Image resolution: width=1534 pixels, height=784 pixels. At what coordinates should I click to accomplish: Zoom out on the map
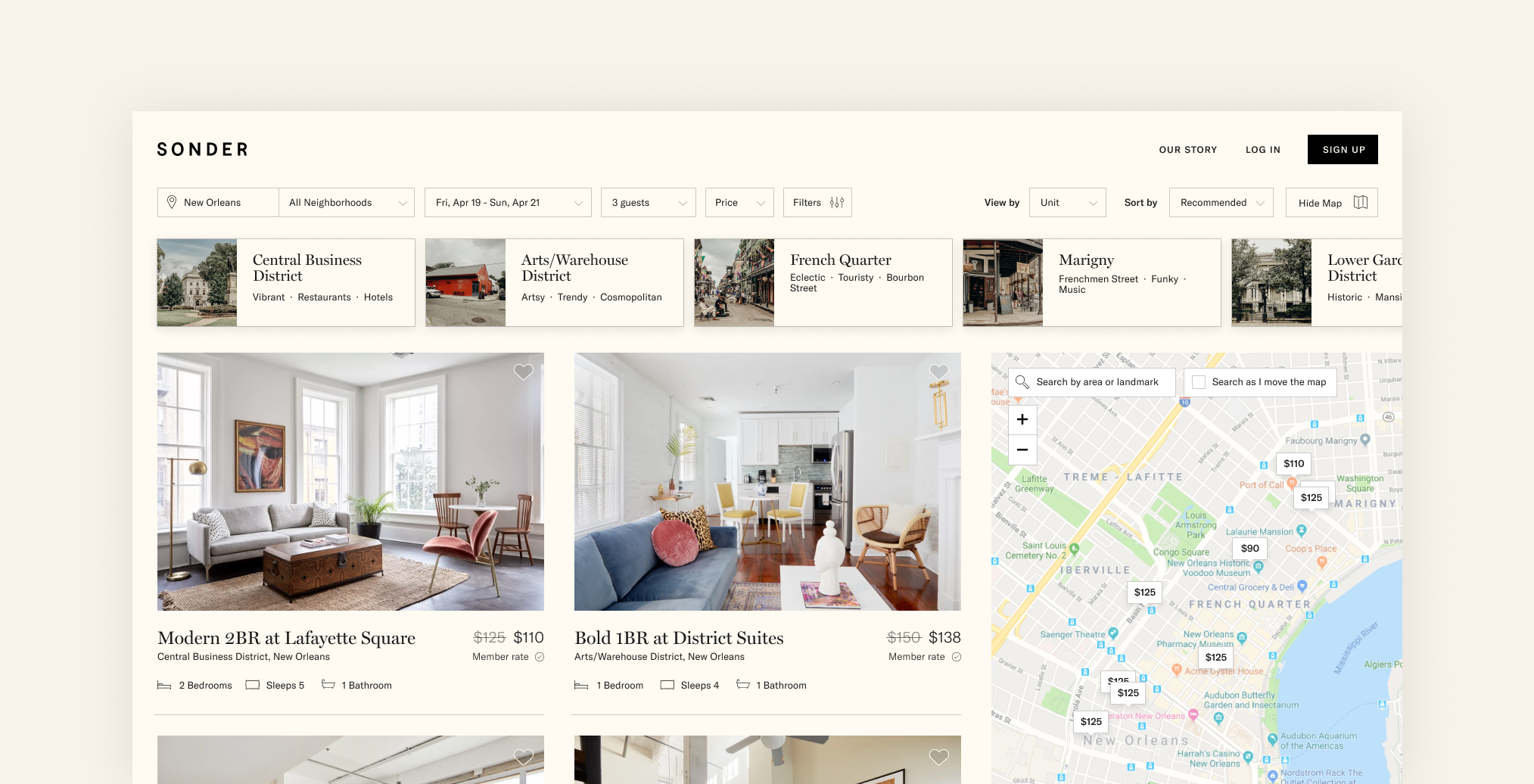tap(1022, 450)
